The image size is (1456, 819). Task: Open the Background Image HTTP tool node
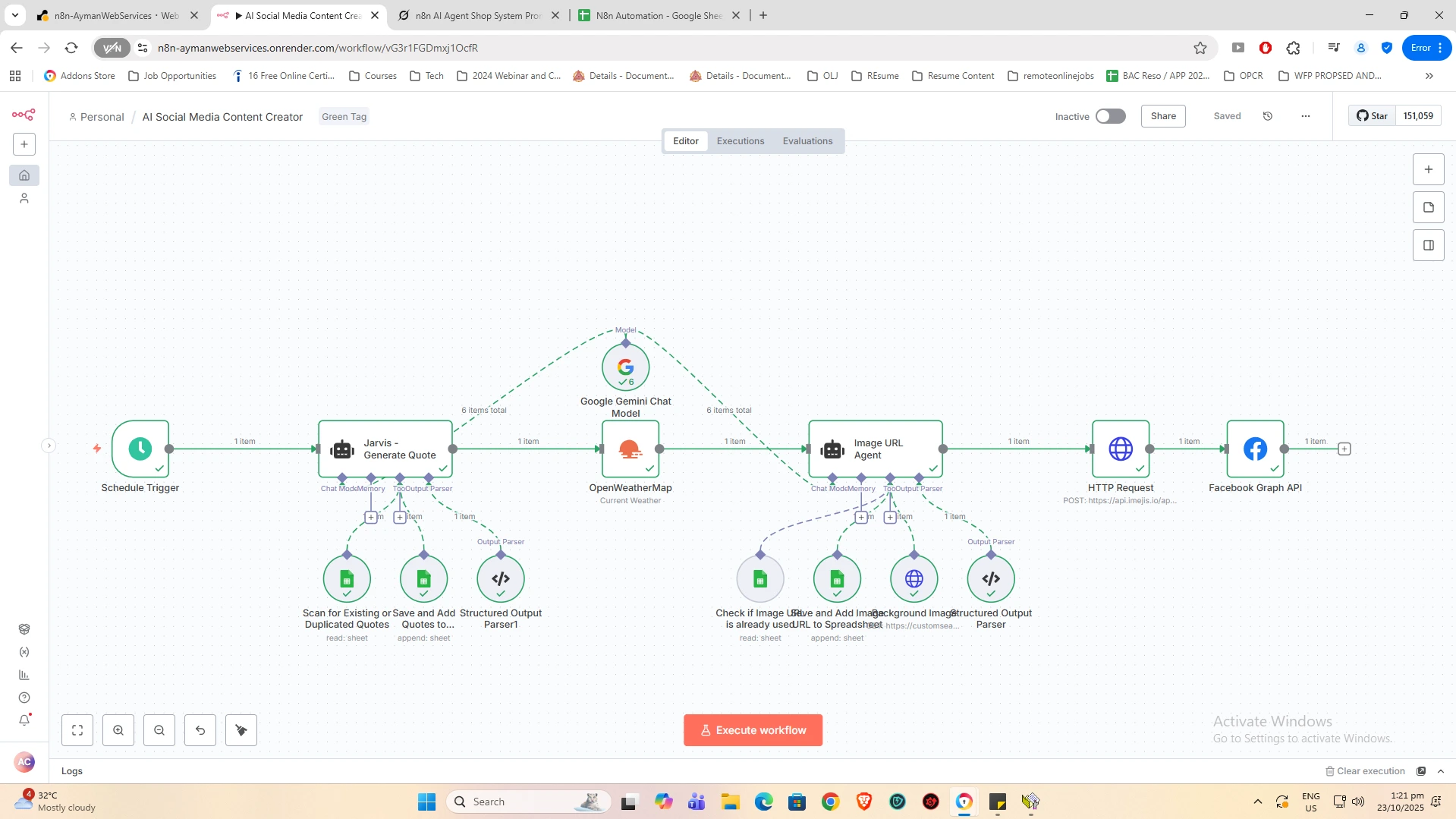pos(914,578)
